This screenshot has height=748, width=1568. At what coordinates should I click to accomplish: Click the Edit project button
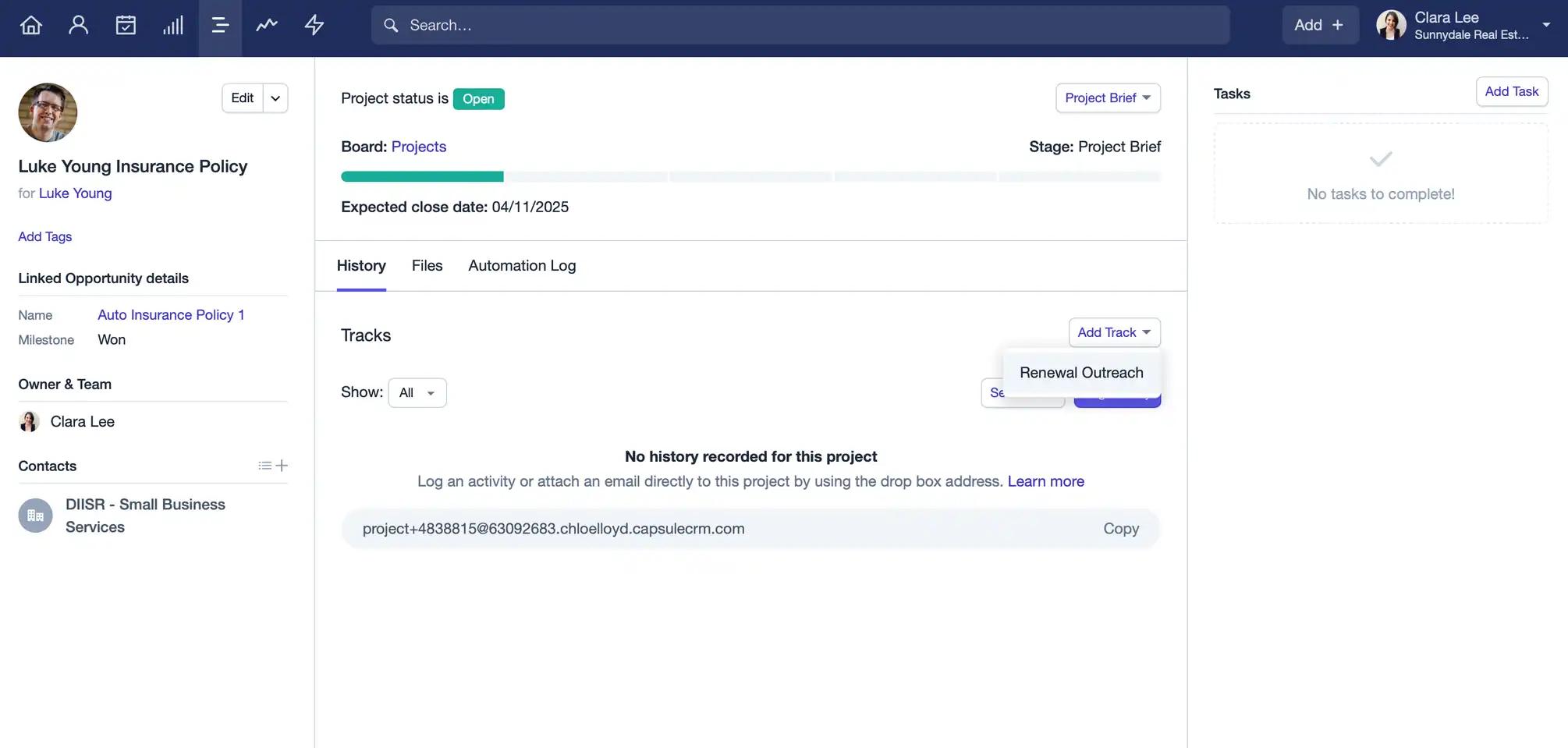pos(243,98)
